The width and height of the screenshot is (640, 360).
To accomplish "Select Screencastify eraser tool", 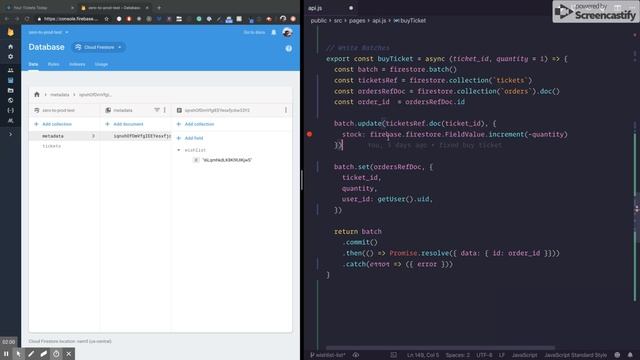I will pos(44,354).
